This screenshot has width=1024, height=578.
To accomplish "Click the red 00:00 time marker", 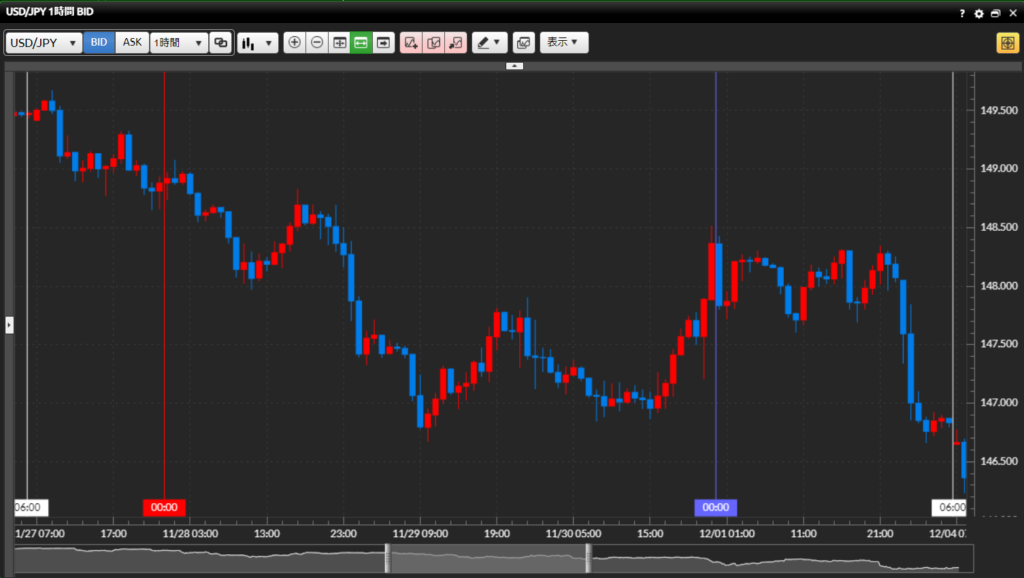I will [164, 507].
